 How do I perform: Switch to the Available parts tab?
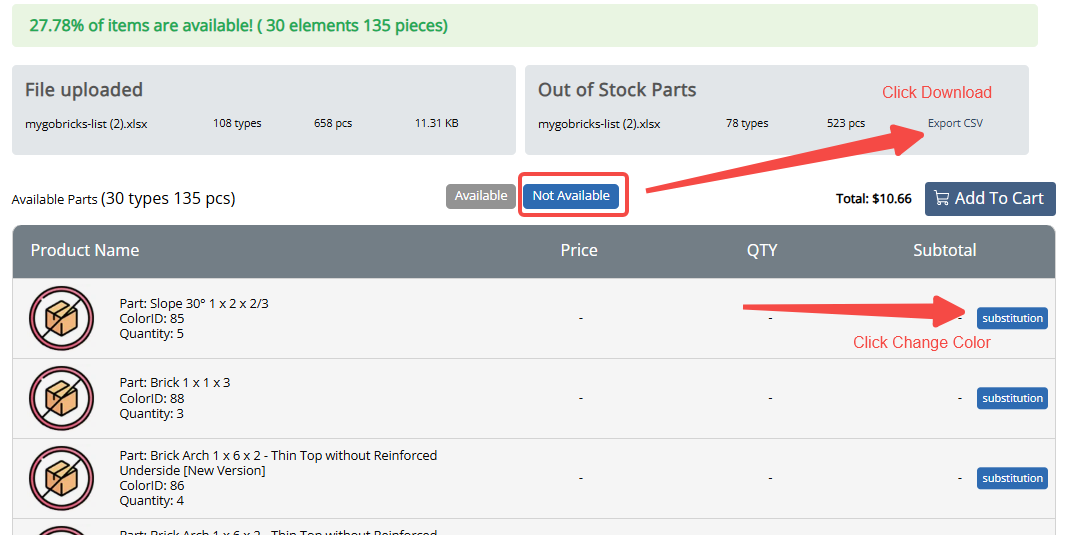[481, 196]
